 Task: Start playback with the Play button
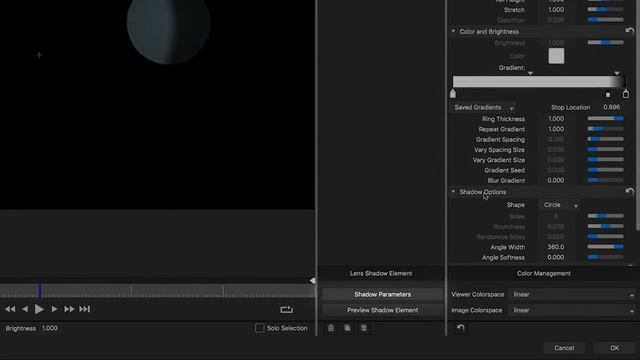click(39, 309)
